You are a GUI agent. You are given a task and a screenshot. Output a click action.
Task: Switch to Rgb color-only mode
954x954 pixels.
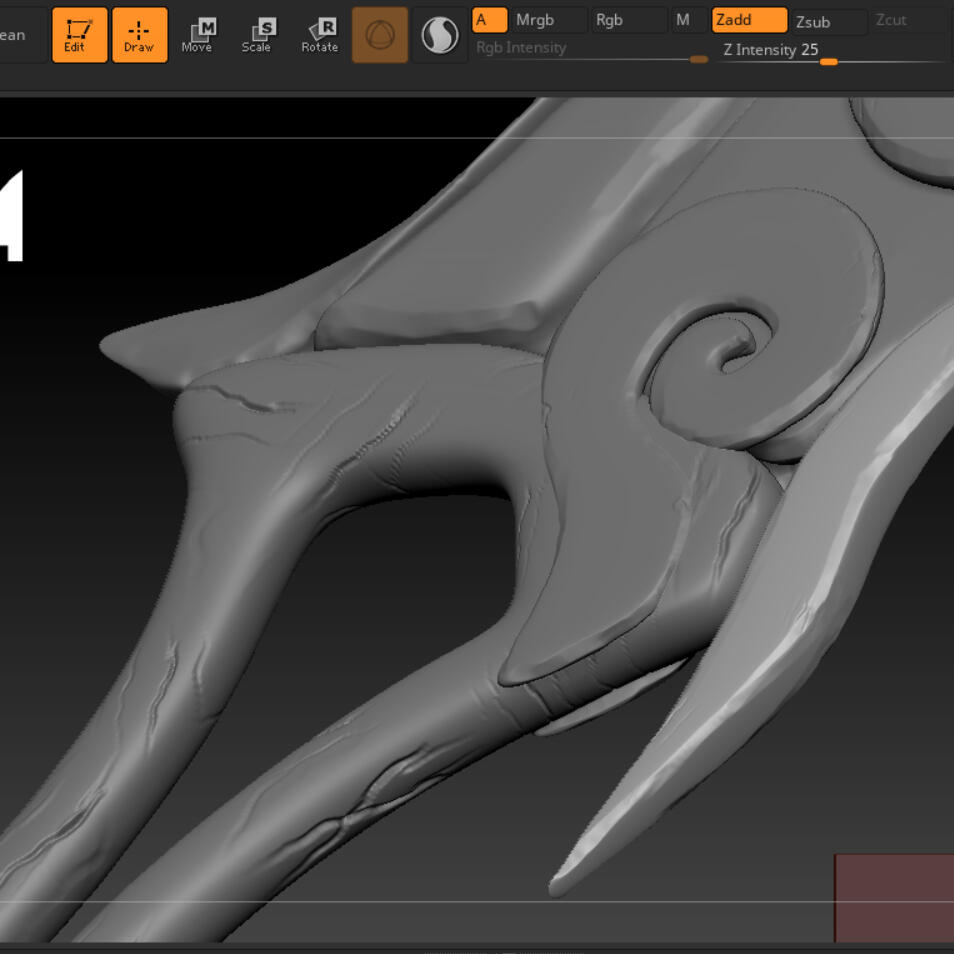628,20
